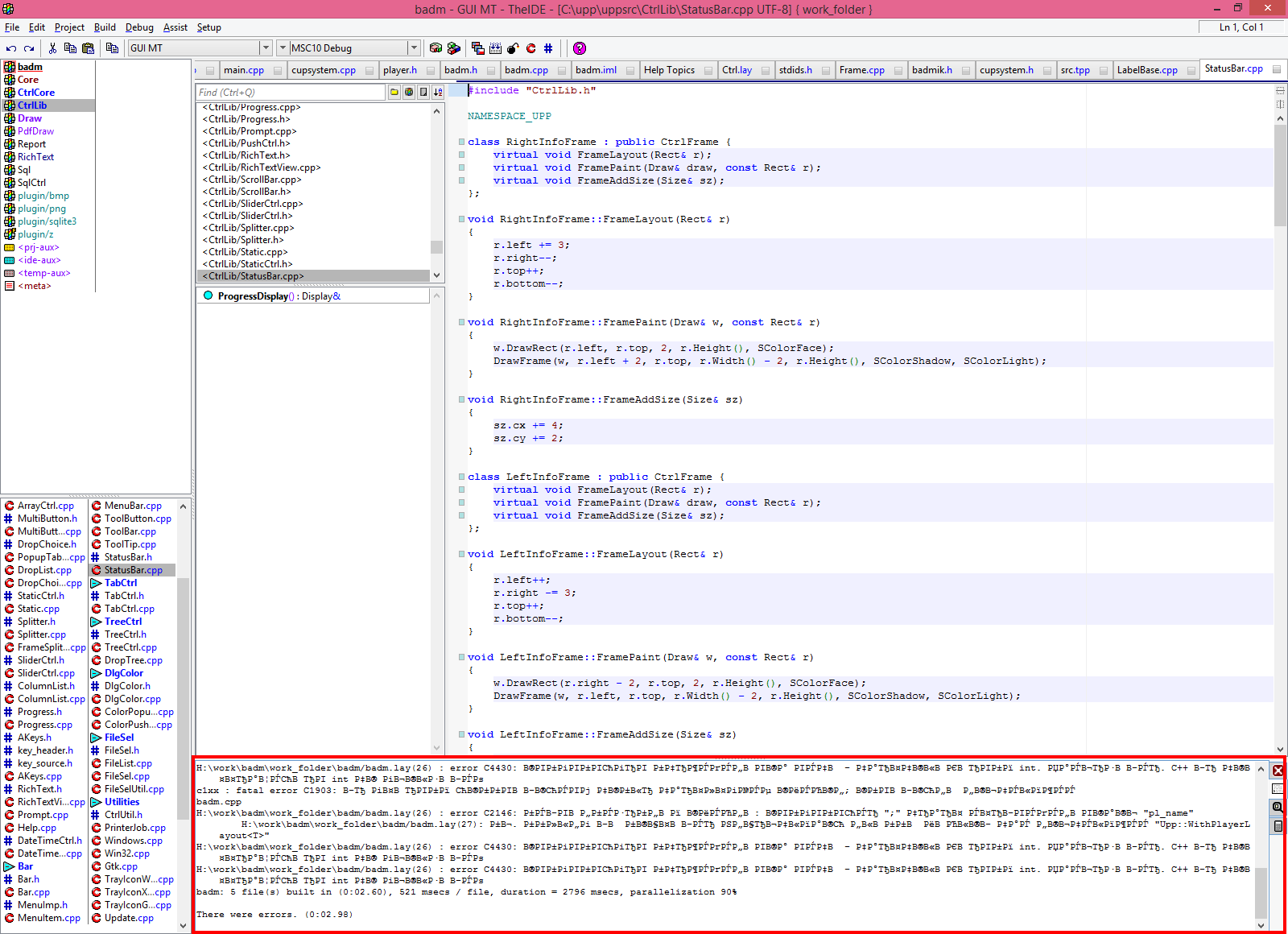Open help via purple question mark icon
1288x934 pixels.
(580, 48)
